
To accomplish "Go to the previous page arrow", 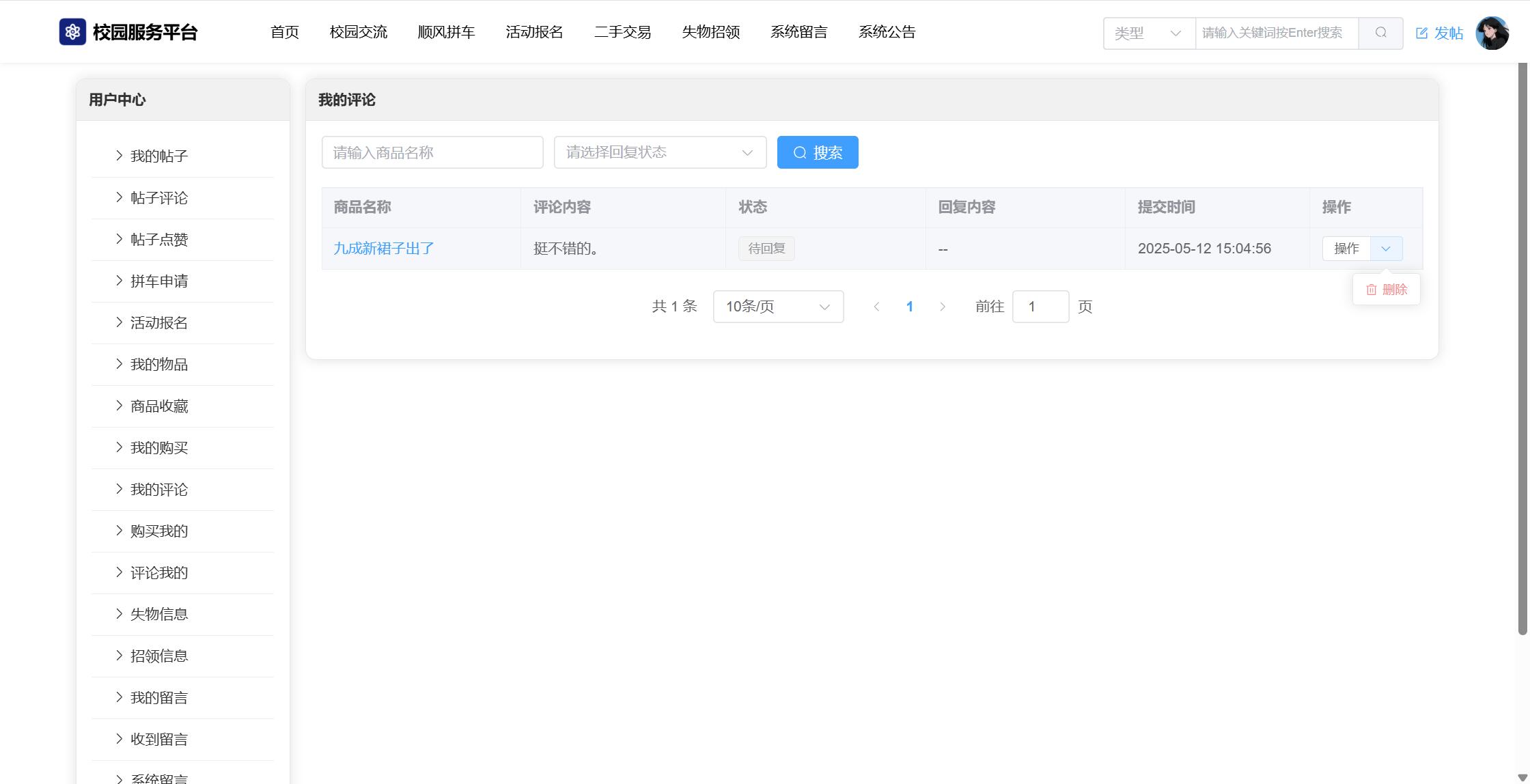I will 876,307.
